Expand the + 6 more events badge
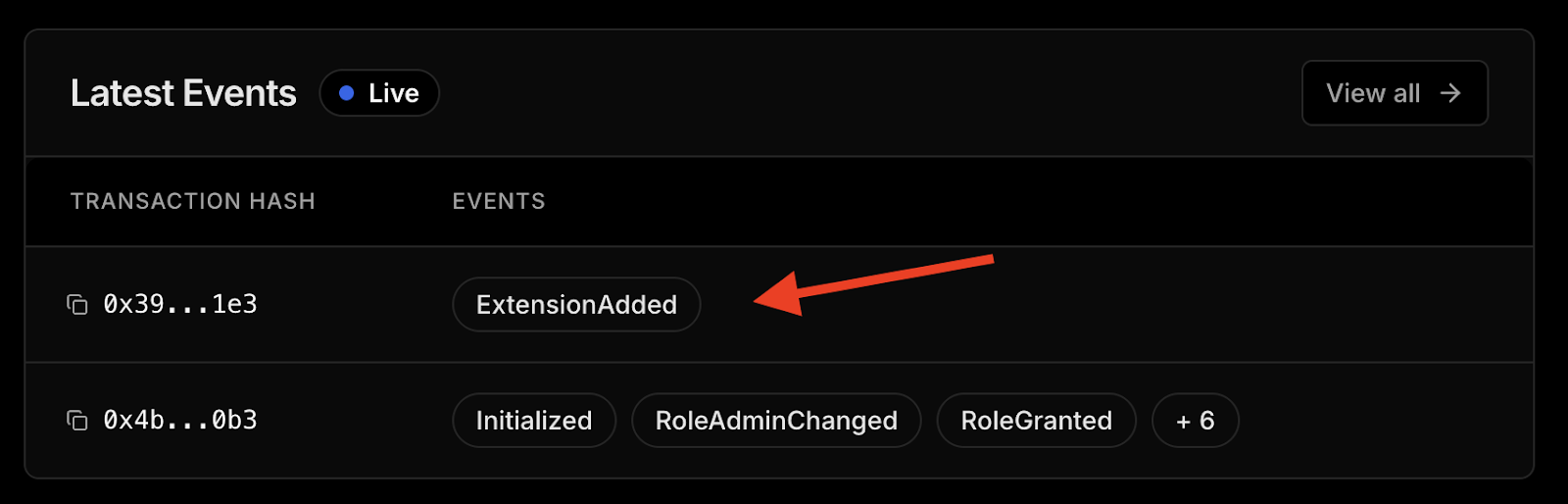Image resolution: width=1568 pixels, height=504 pixels. pyautogui.click(x=1195, y=421)
